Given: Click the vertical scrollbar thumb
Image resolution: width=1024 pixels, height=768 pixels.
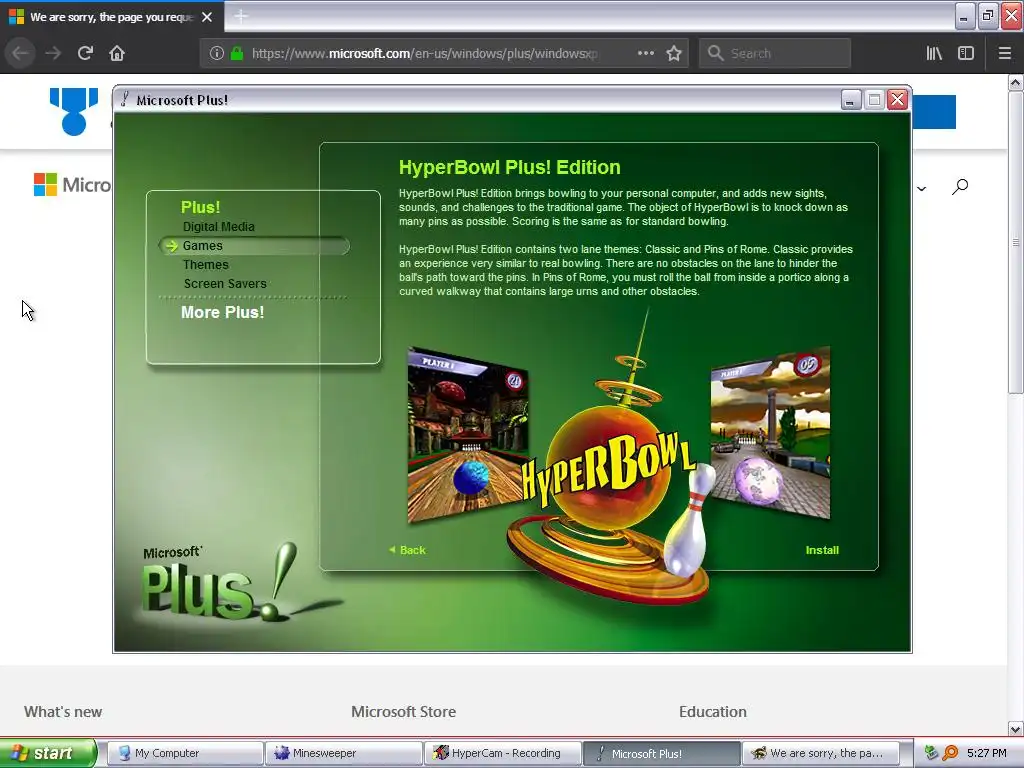Looking at the screenshot, I should click(1015, 242).
